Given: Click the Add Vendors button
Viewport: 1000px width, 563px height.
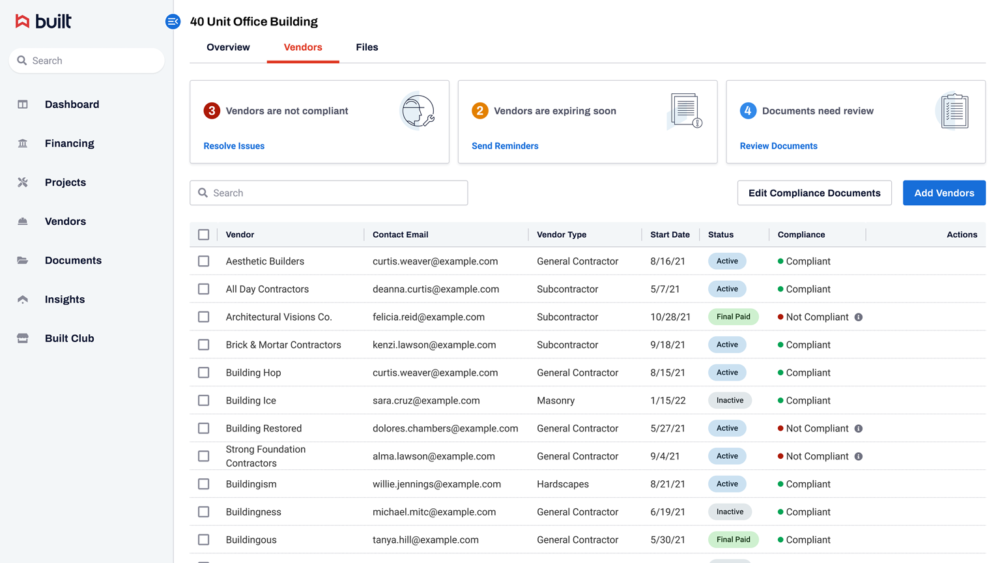Looking at the screenshot, I should [944, 193].
